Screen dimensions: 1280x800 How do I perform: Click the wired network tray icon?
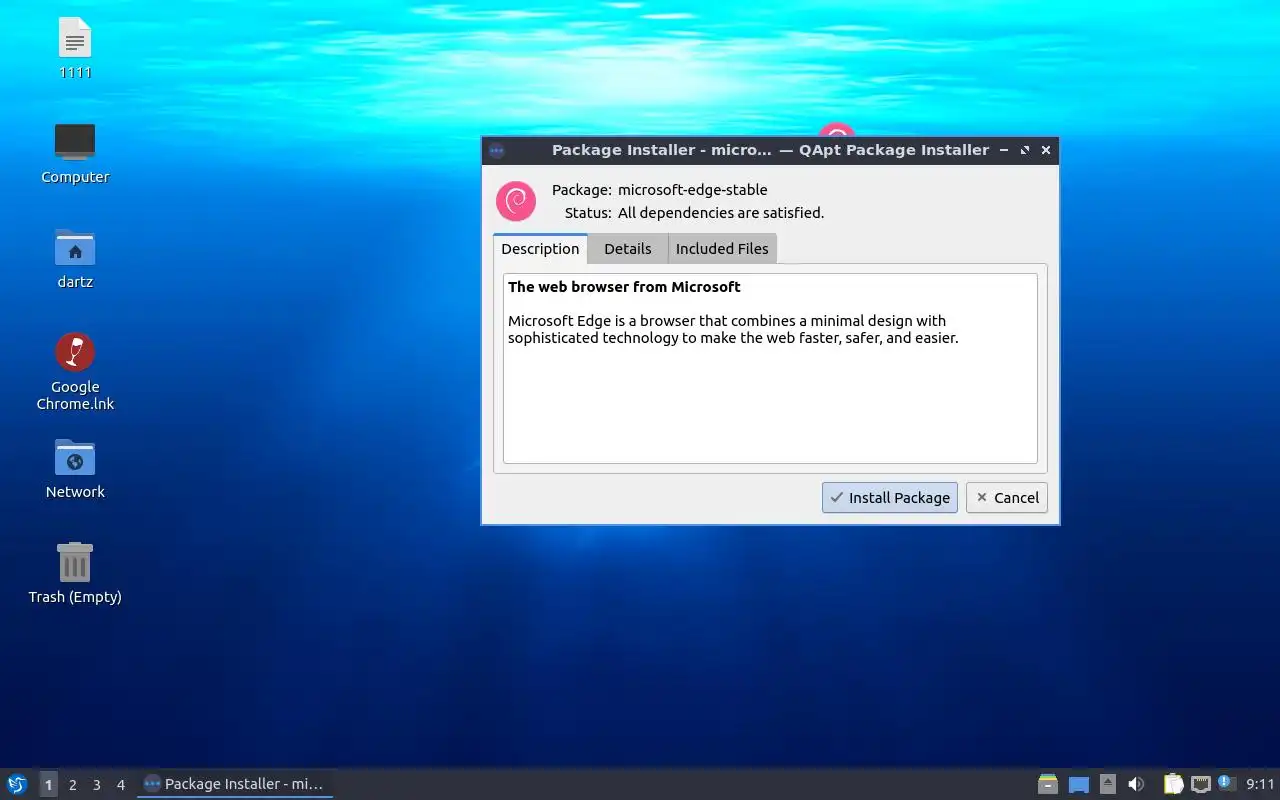point(1201,784)
